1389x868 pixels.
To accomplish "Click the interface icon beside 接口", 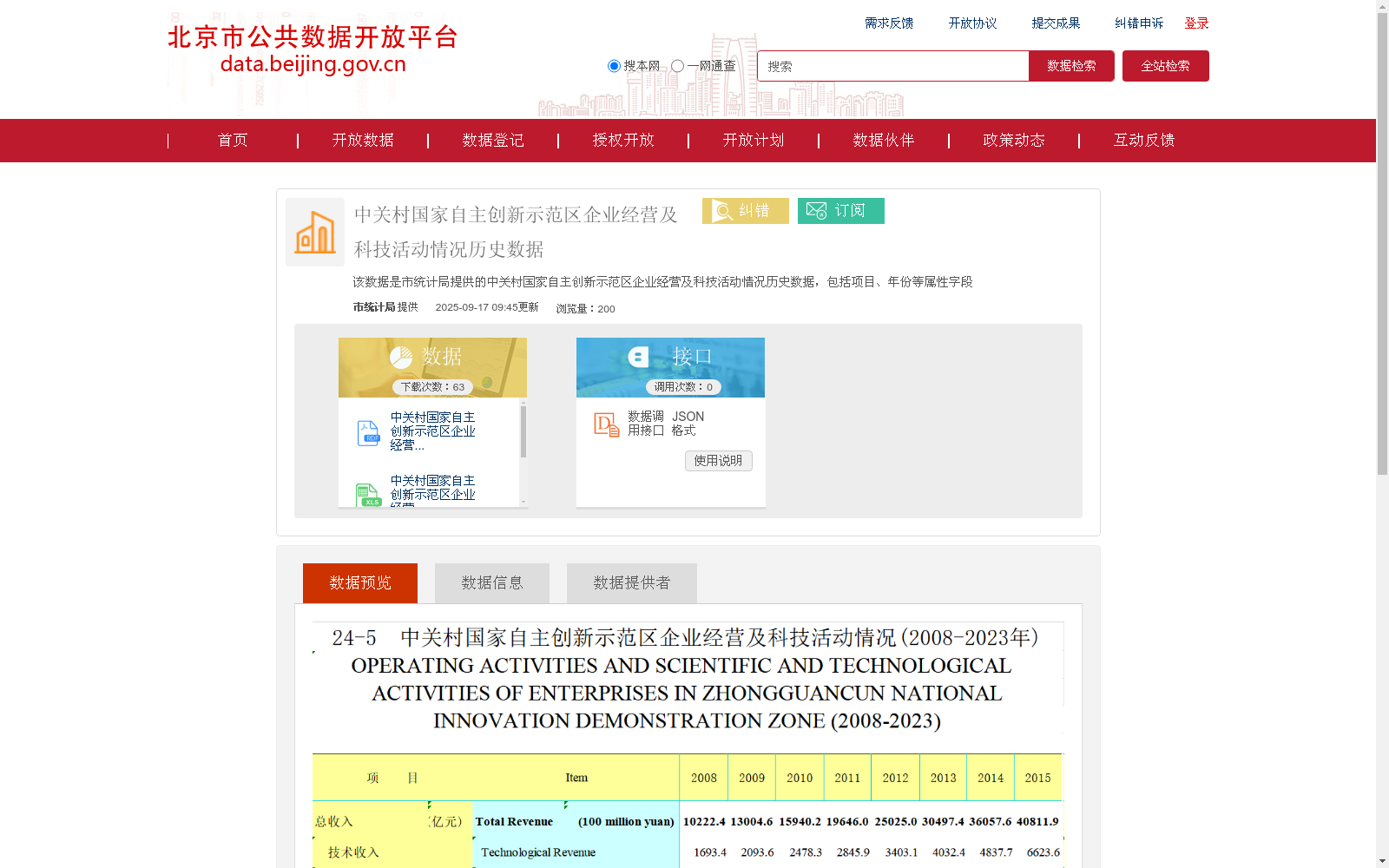I will point(639,357).
